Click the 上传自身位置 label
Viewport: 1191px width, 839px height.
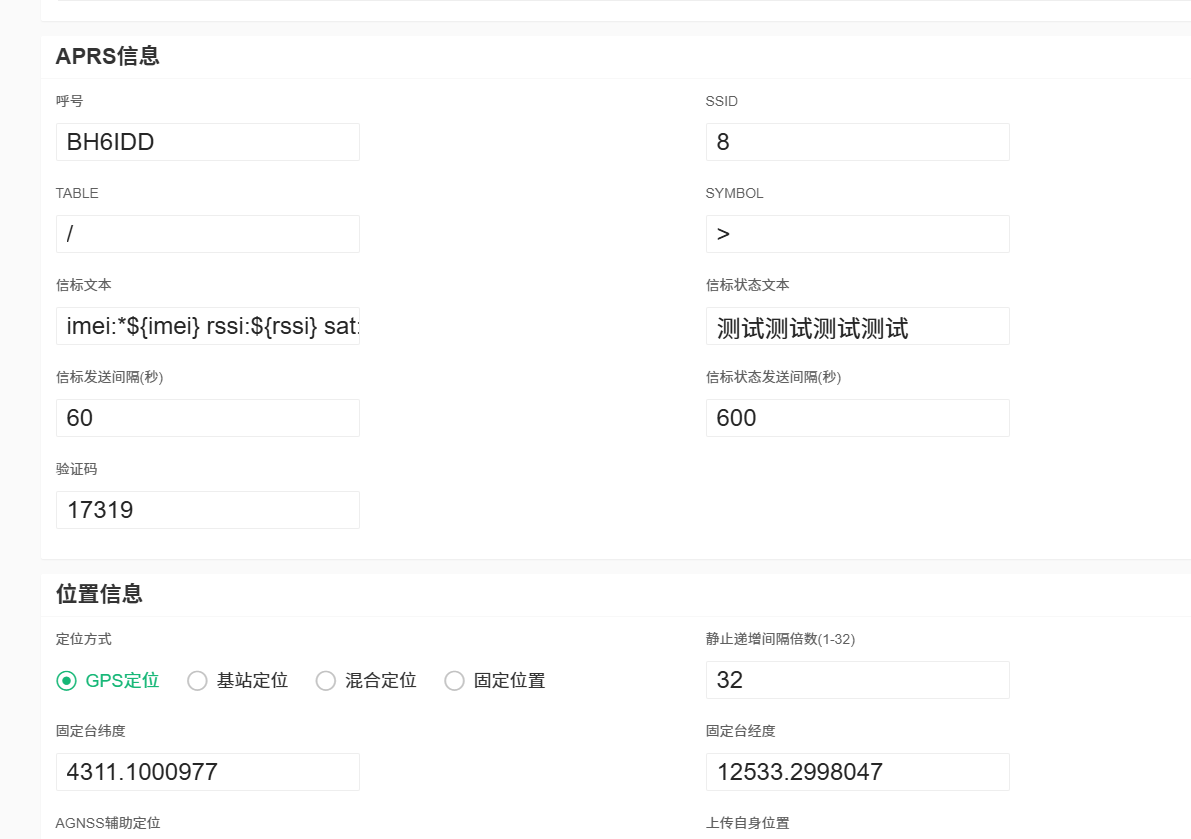(747, 823)
